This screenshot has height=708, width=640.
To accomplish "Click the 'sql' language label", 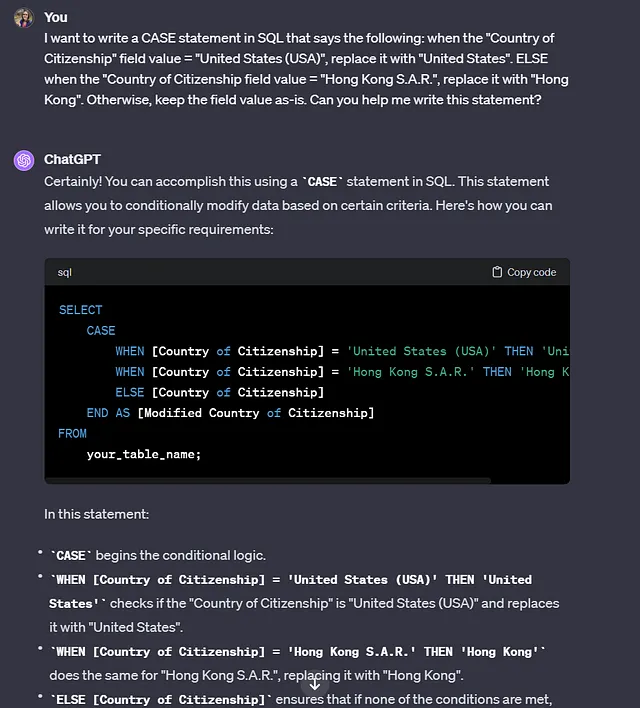I will (65, 272).
